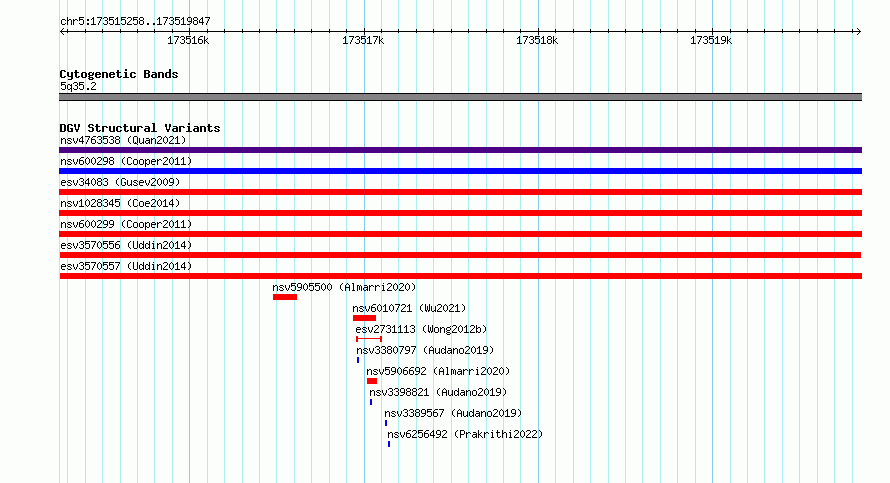The image size is (890, 483).
Task: Open nsv600299 (Cooper2011) label
Action: [126, 224]
